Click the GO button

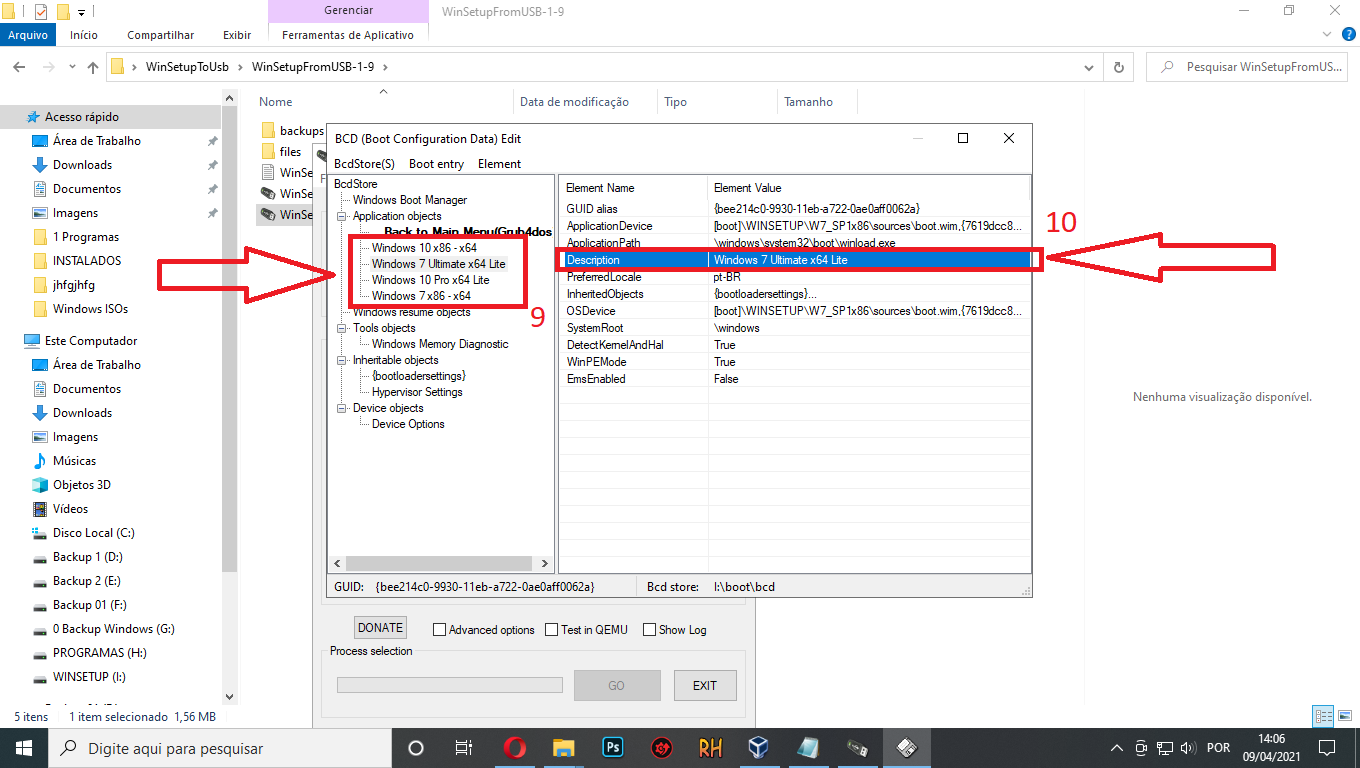pos(617,685)
